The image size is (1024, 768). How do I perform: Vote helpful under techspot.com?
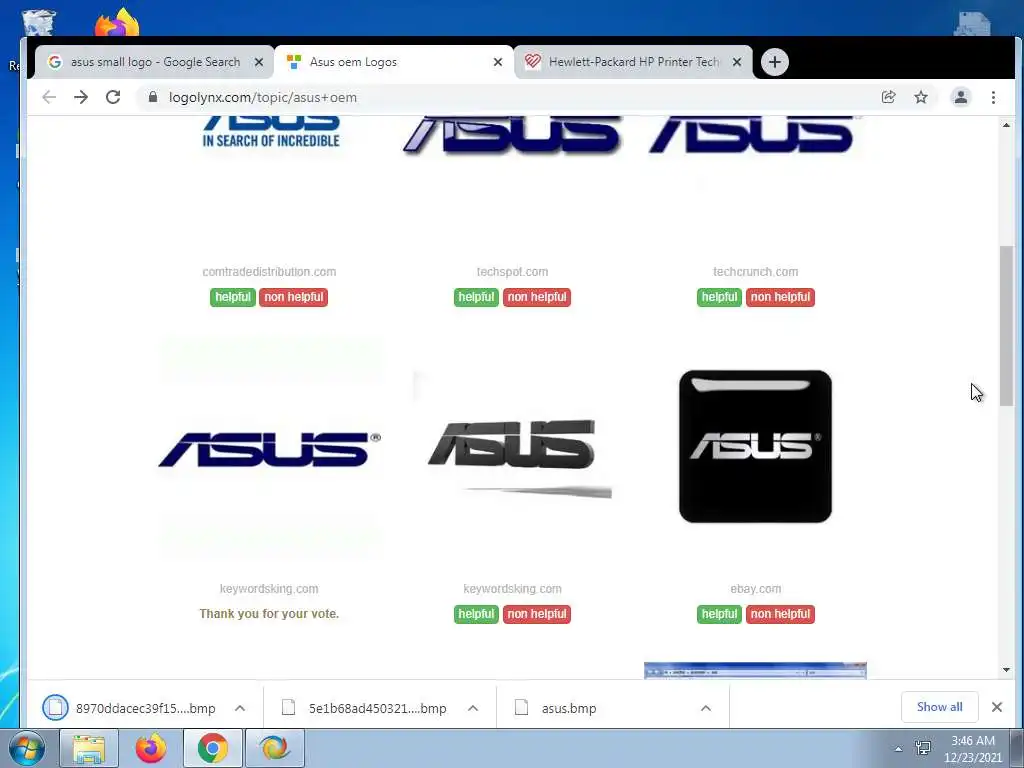tap(476, 297)
